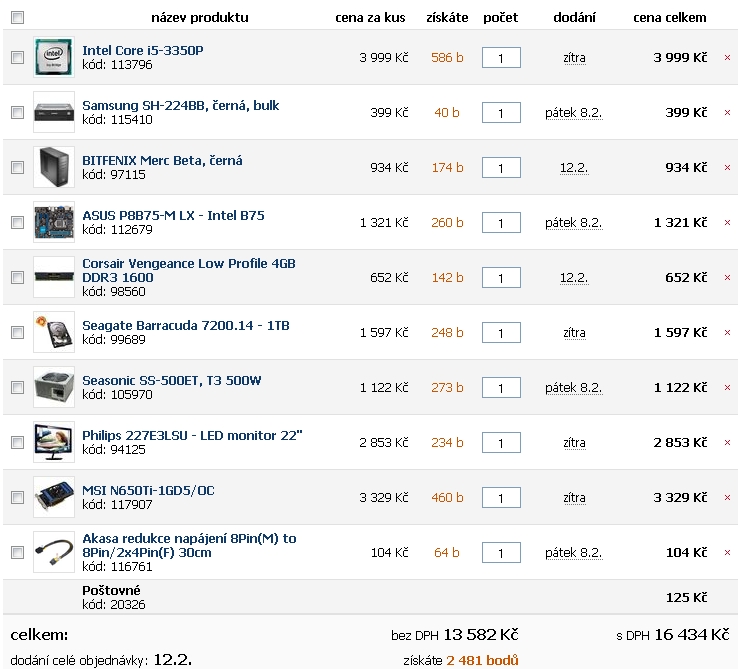
Task: Open Akasa redukce napájení product link
Action: (189, 545)
